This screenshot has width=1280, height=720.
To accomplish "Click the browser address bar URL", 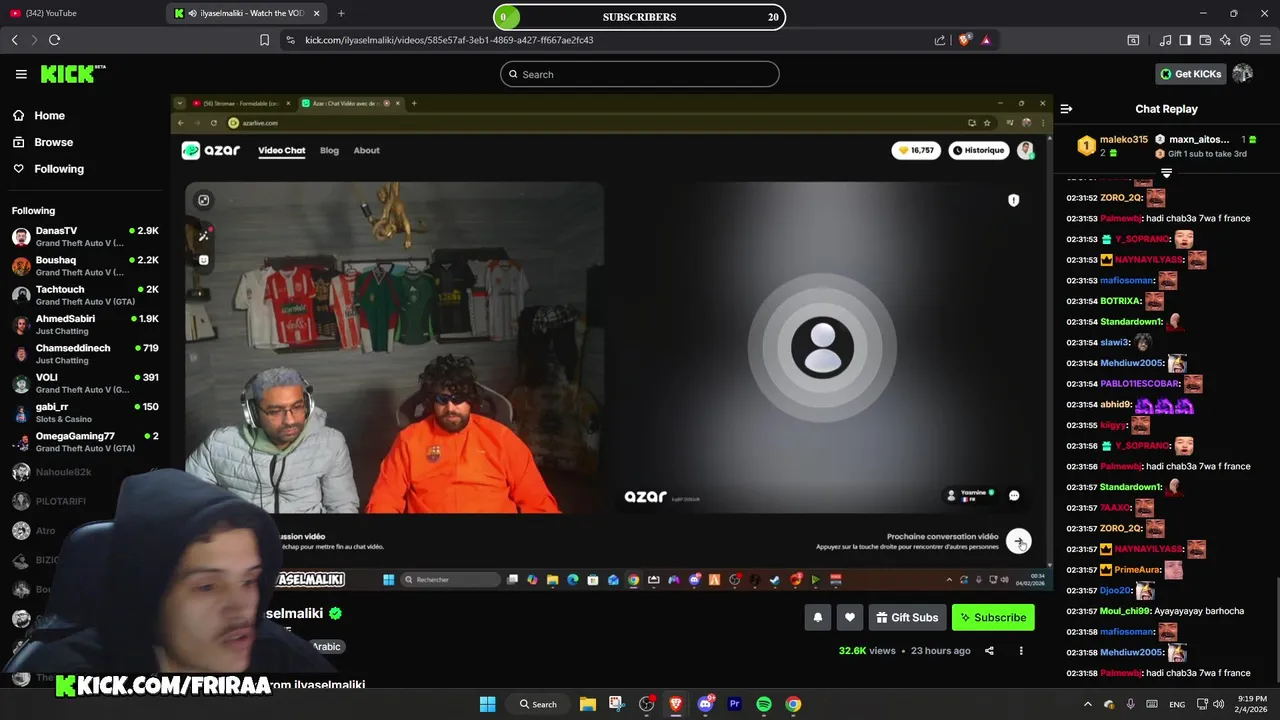I will 449,40.
